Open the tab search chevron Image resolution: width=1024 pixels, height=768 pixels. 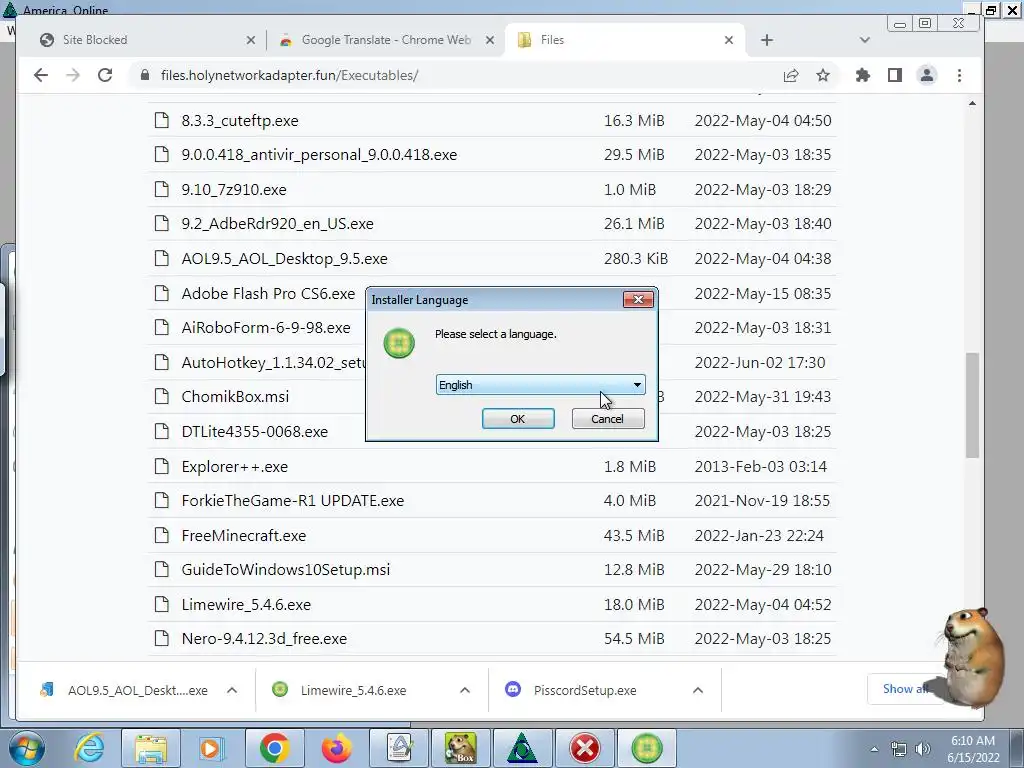pyautogui.click(x=865, y=40)
